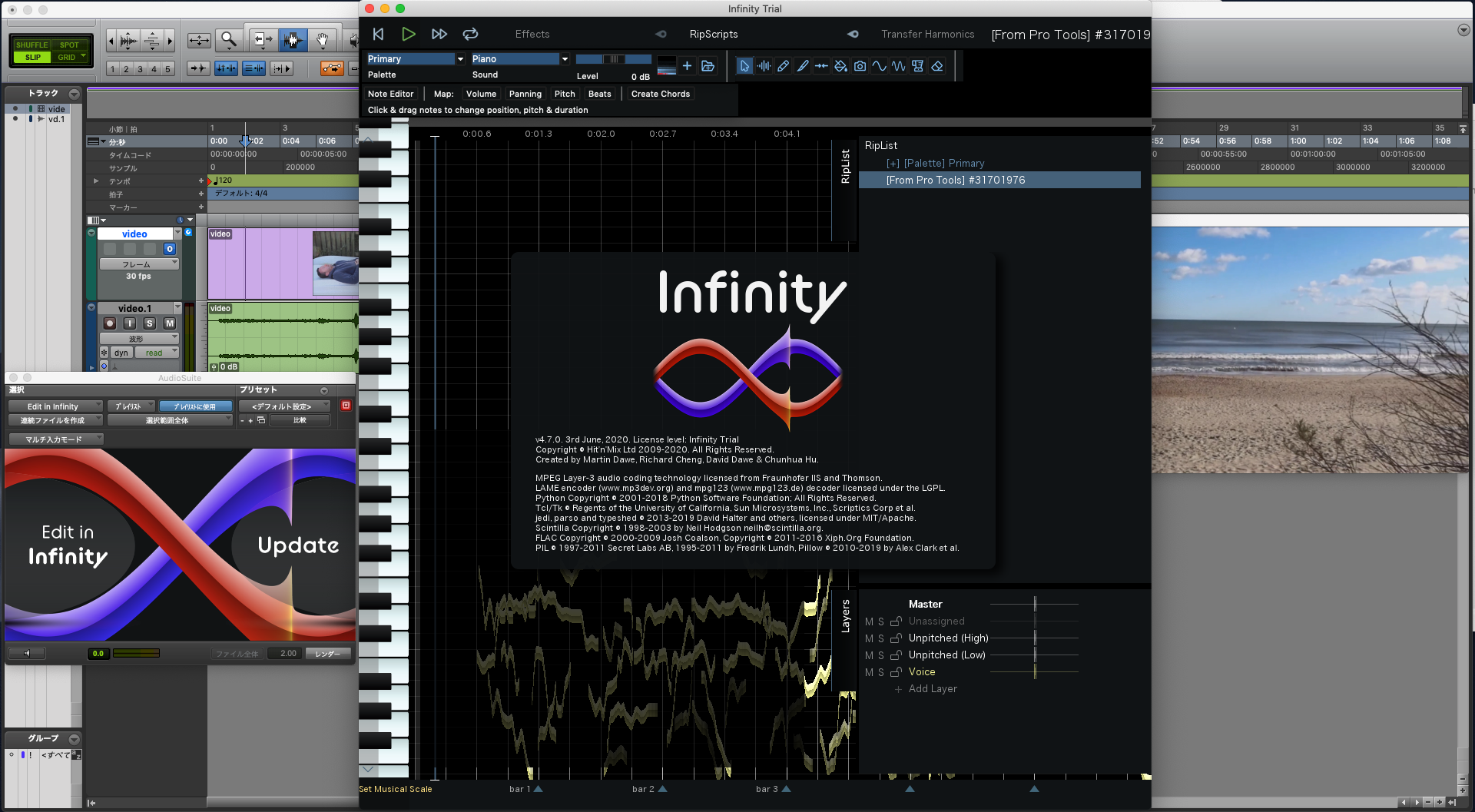Toggle the orange automation follows edit button
The height and width of the screenshot is (812, 1475).
click(x=332, y=68)
